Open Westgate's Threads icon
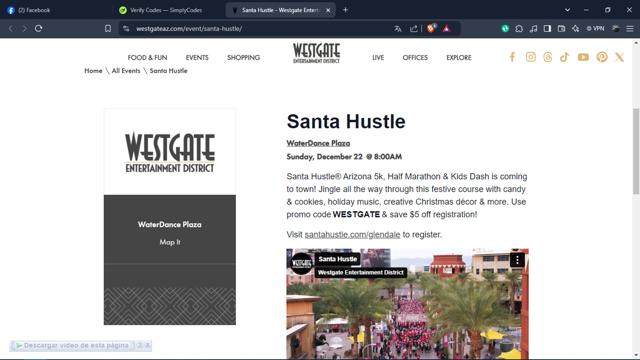Screen dimensions: 640x360 click(548, 57)
